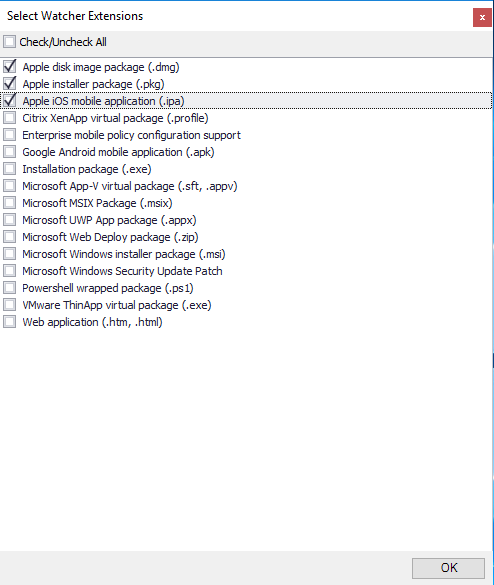Check Installation package (.exe) option
The image size is (494, 585).
[x=9, y=169]
